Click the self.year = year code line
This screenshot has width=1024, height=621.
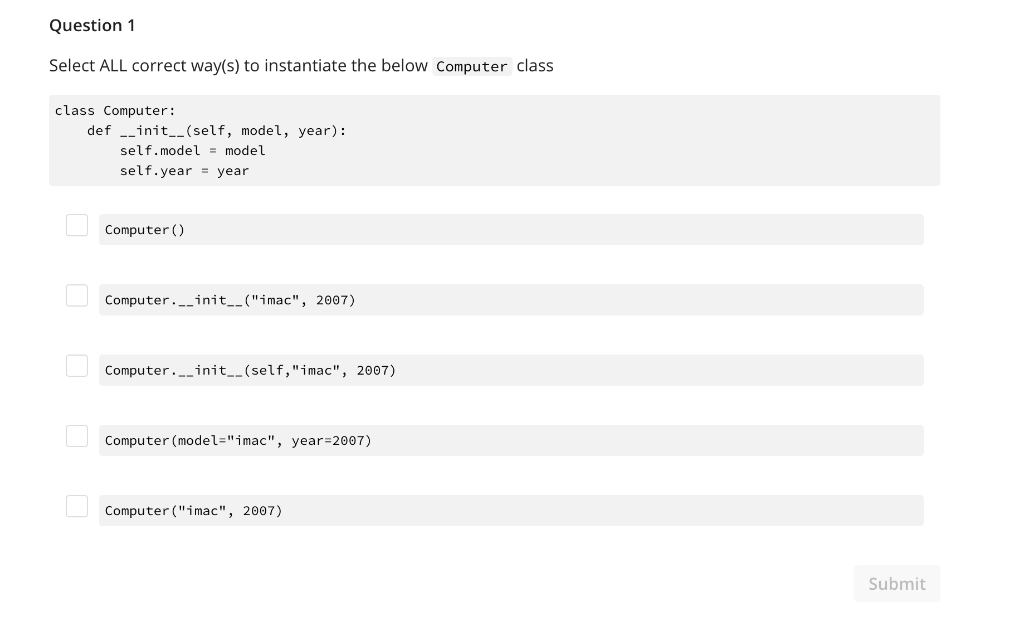click(184, 170)
